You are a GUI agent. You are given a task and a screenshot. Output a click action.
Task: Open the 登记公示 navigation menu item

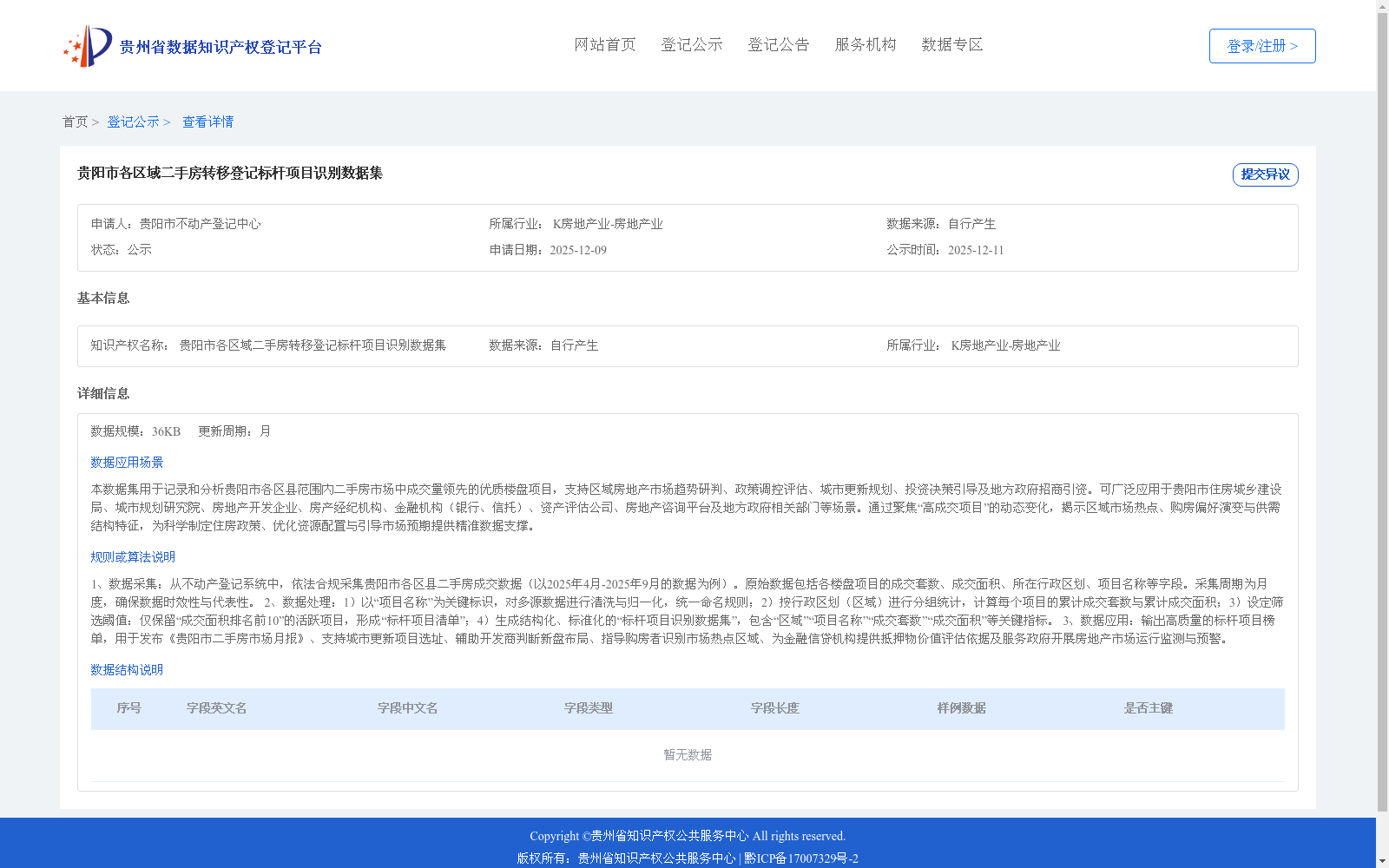[692, 44]
